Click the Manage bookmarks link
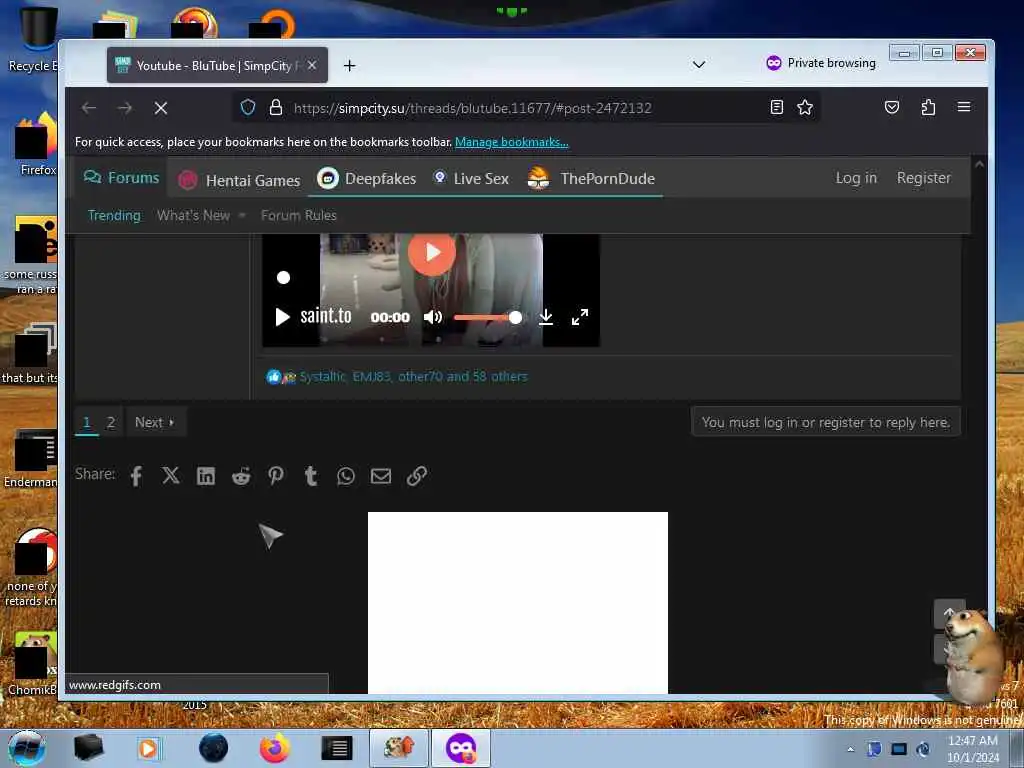 point(511,142)
